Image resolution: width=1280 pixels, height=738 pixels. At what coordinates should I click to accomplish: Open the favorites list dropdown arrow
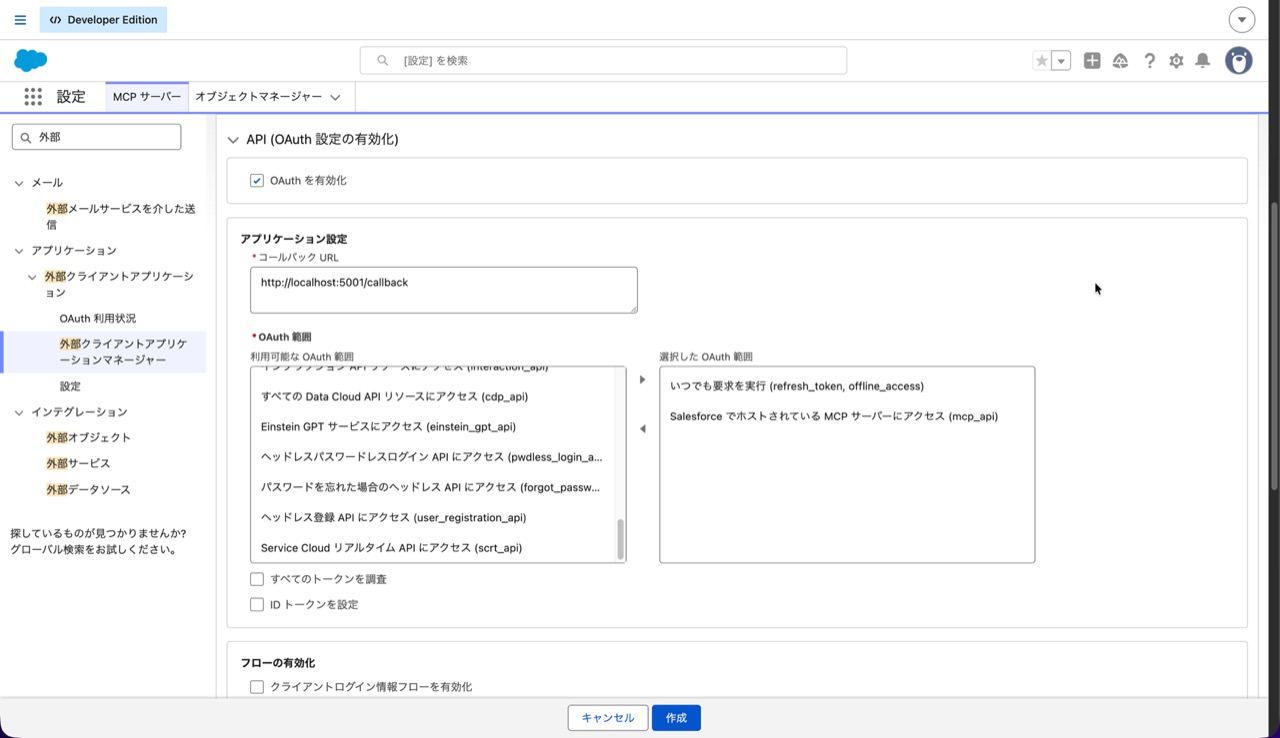1061,61
